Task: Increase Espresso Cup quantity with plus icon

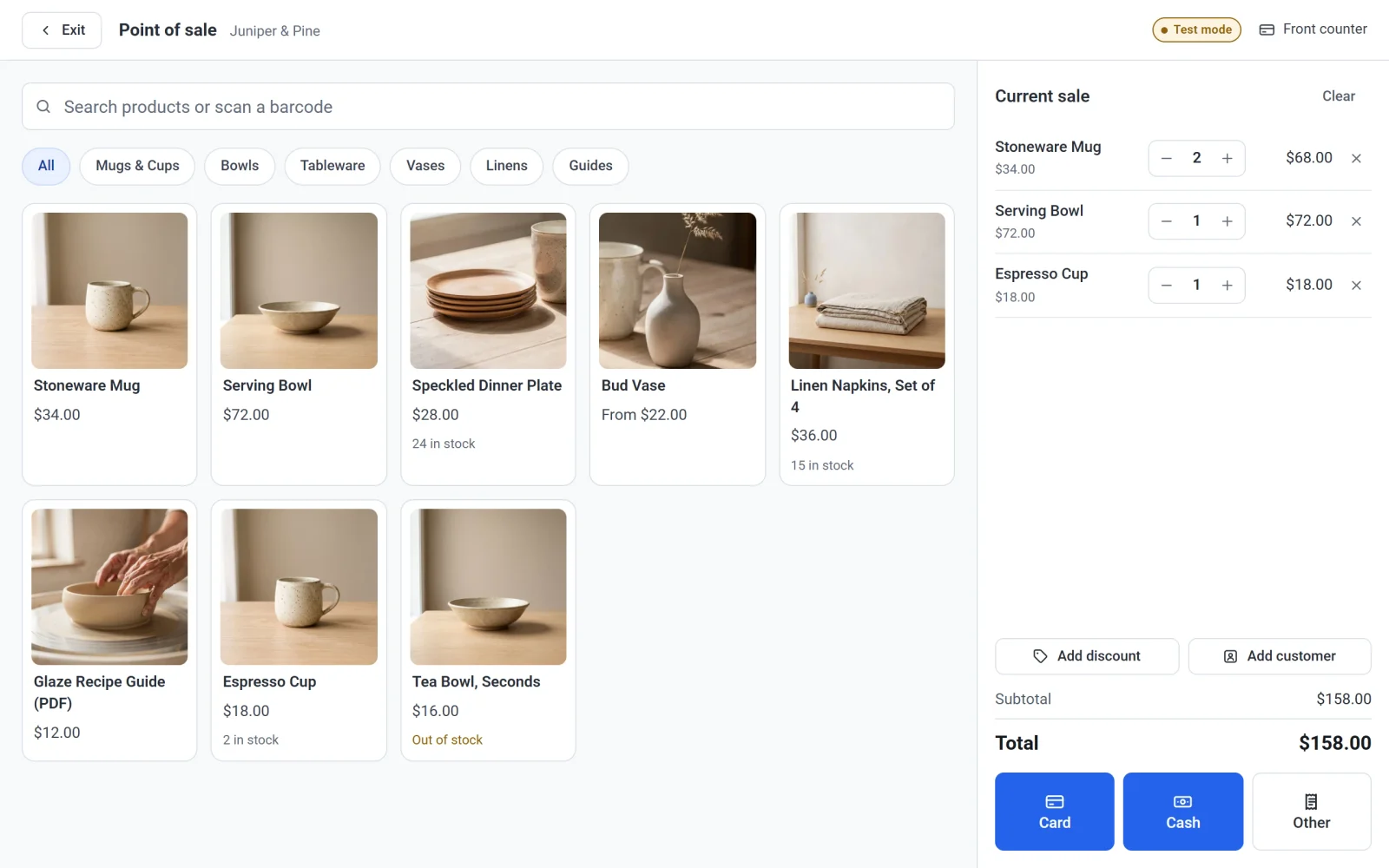Action: 1227,286
